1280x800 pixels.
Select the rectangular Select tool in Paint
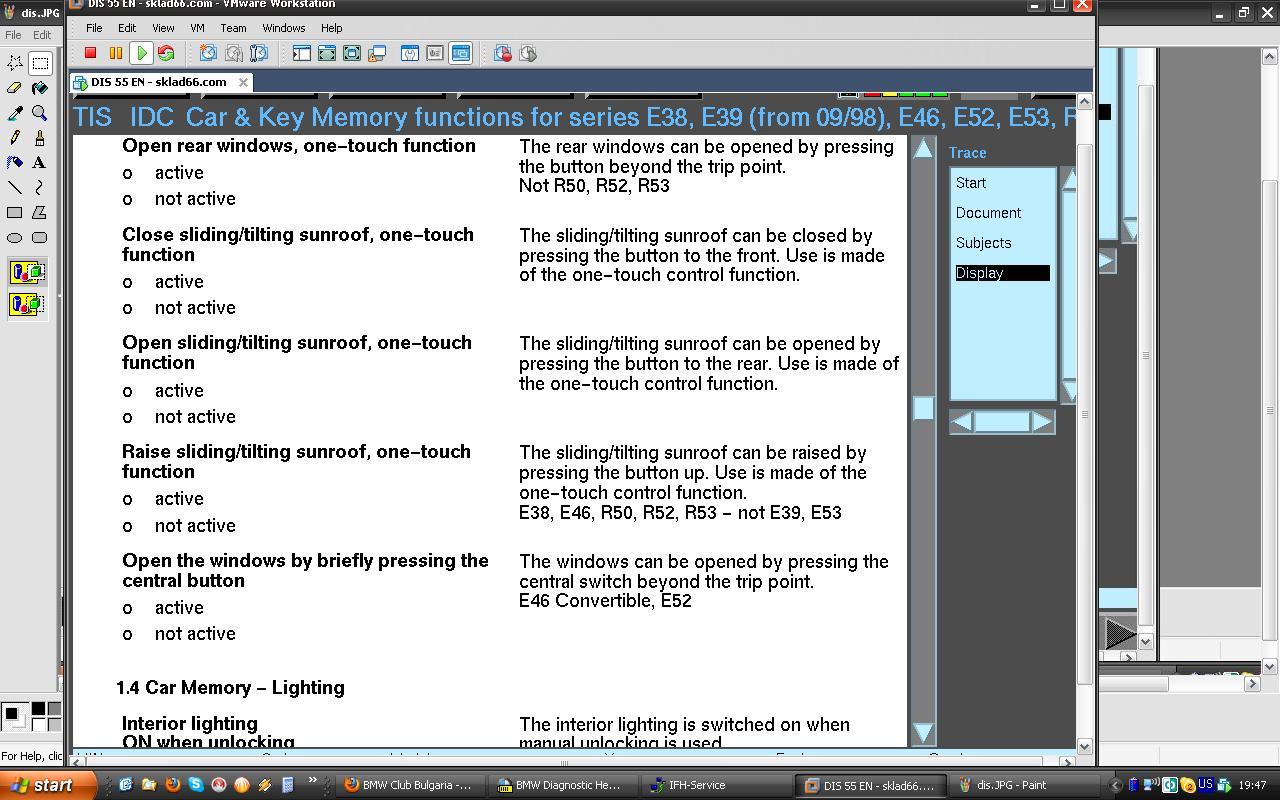pyautogui.click(x=40, y=63)
